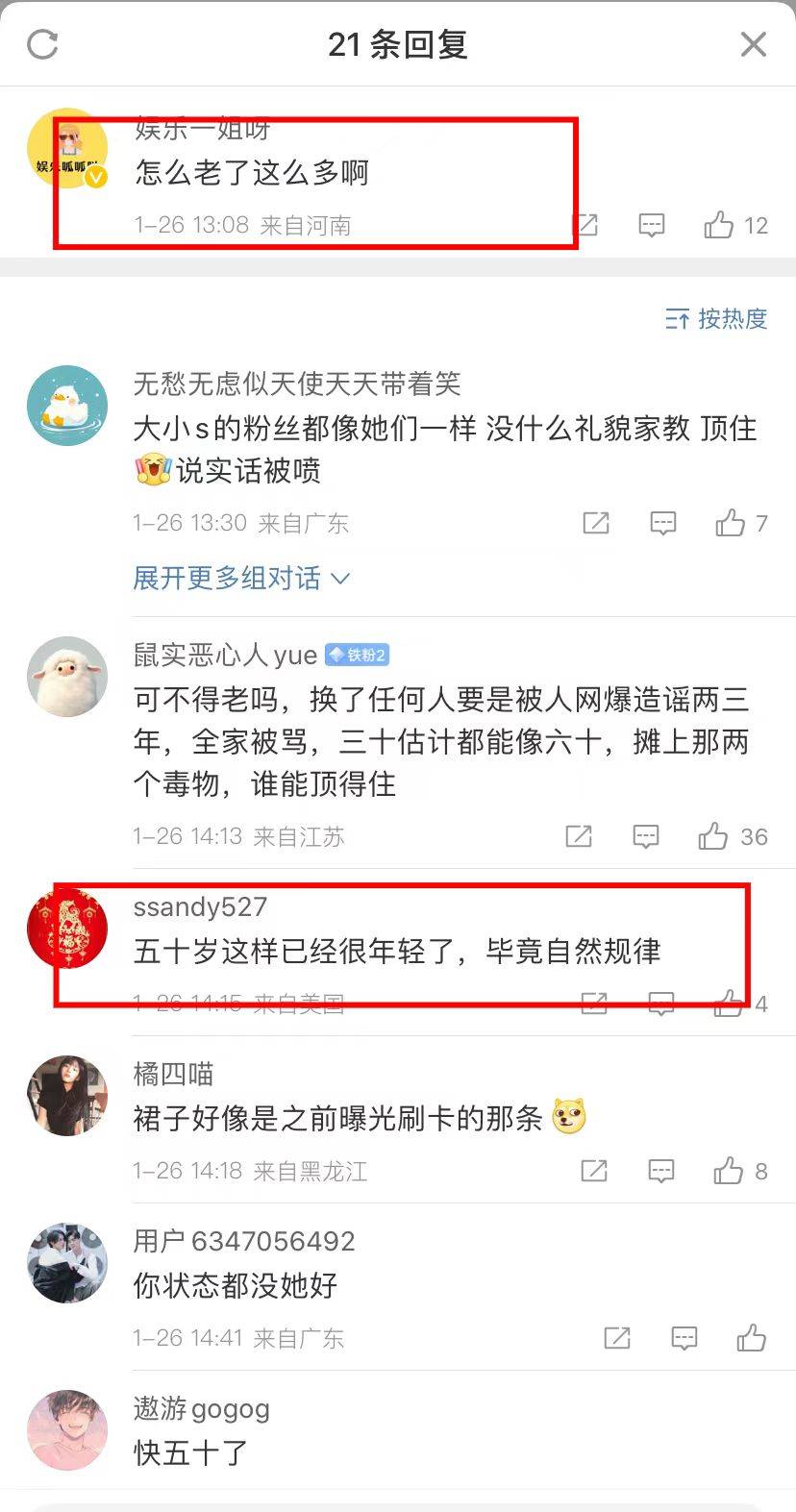Like 鼠实恶心人yue's comment with 36 likes

[733, 836]
